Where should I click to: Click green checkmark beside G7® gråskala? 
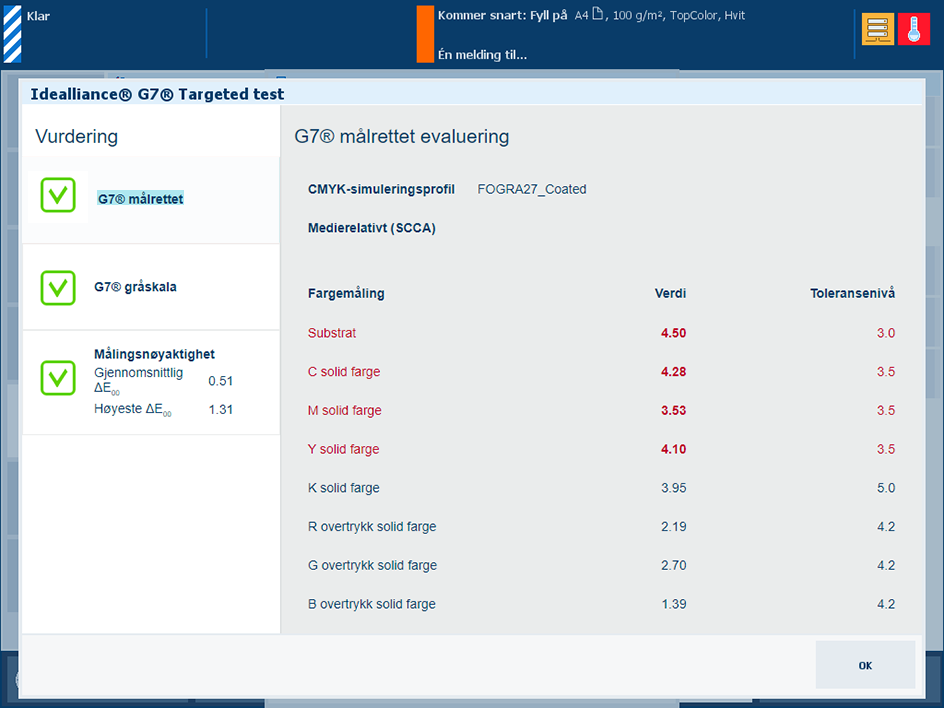[x=58, y=287]
